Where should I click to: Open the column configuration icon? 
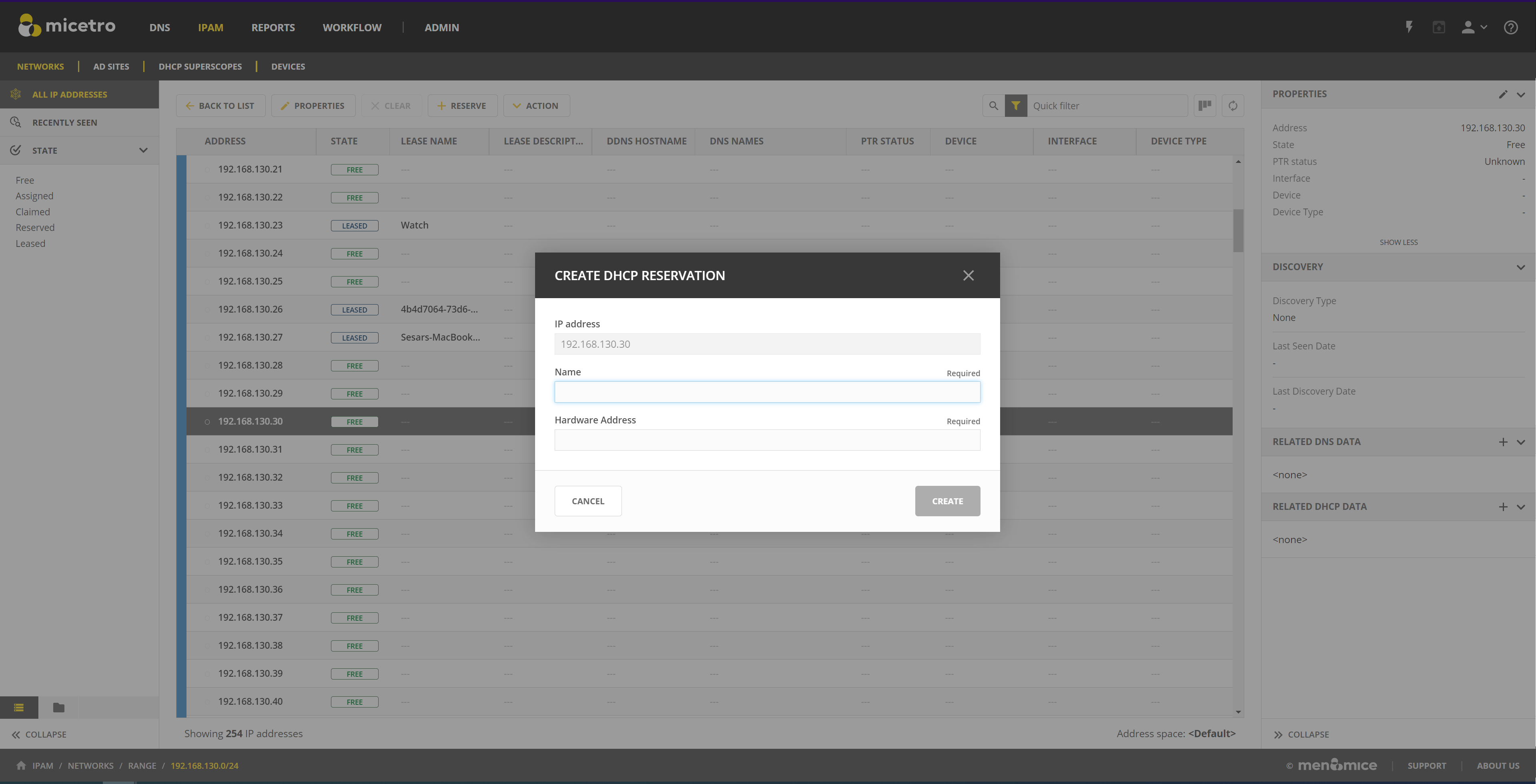(1205, 106)
